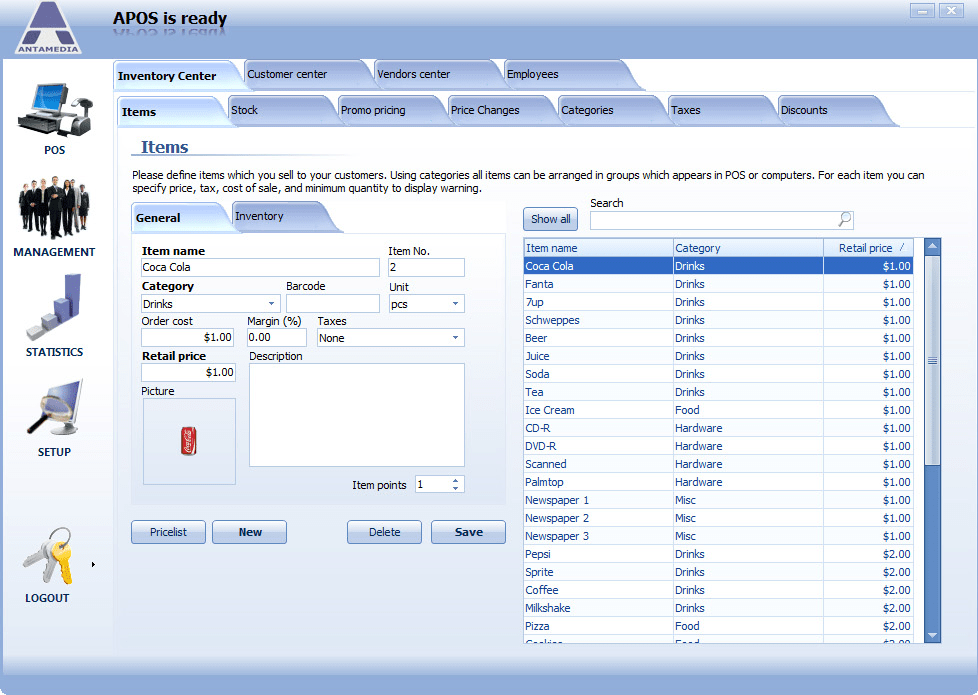Click the scrollbar down arrow
Viewport: 978px width, 695px height.
click(x=932, y=636)
